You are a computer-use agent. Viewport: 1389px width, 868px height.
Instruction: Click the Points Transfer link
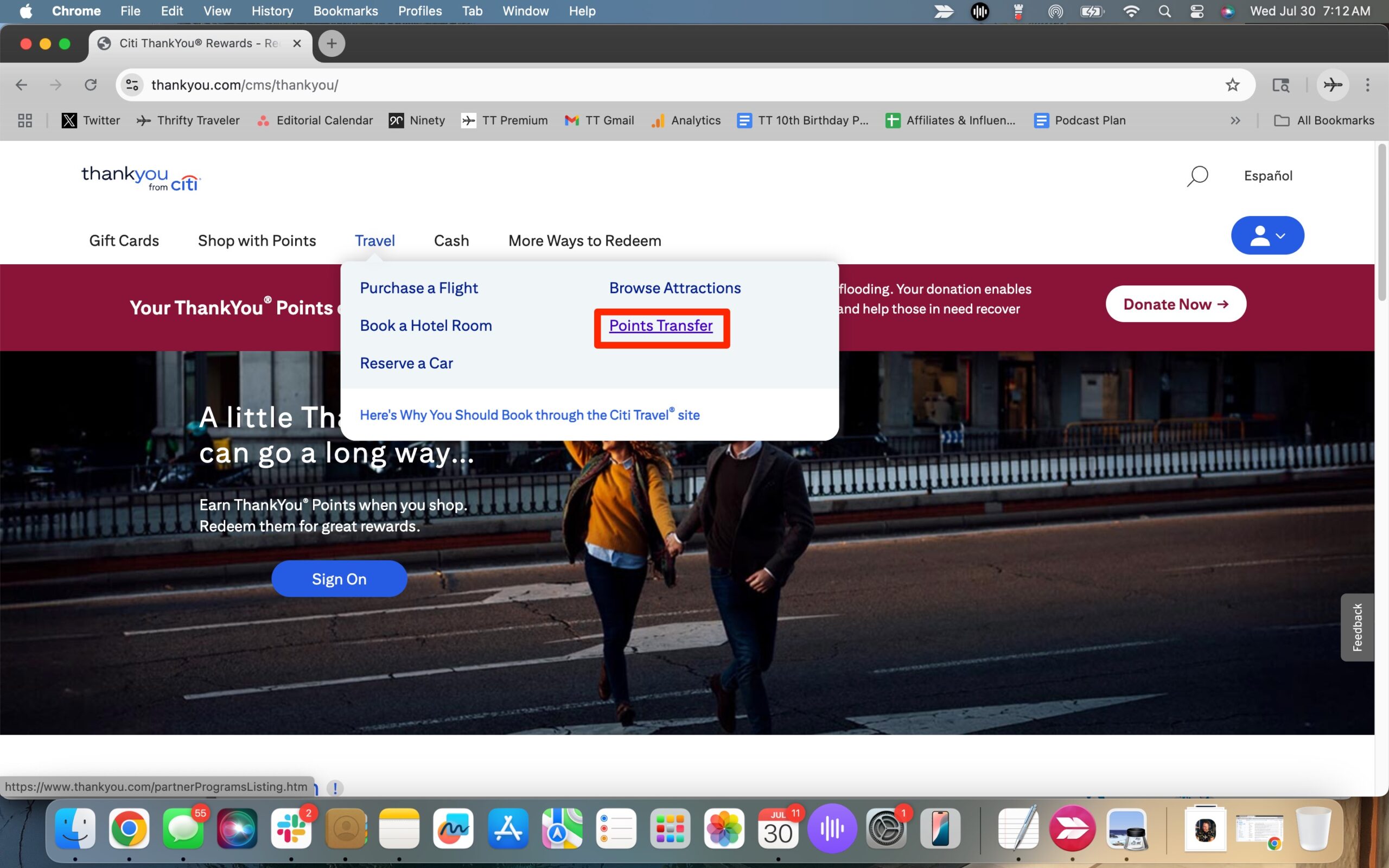(x=661, y=325)
